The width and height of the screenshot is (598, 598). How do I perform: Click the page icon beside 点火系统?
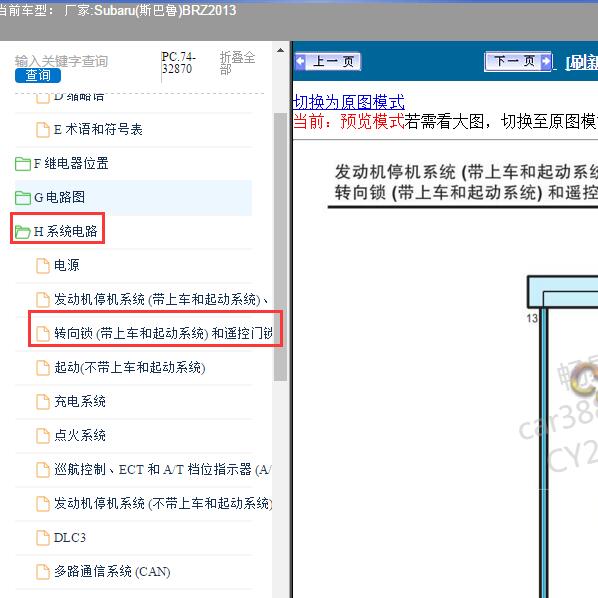point(43,436)
